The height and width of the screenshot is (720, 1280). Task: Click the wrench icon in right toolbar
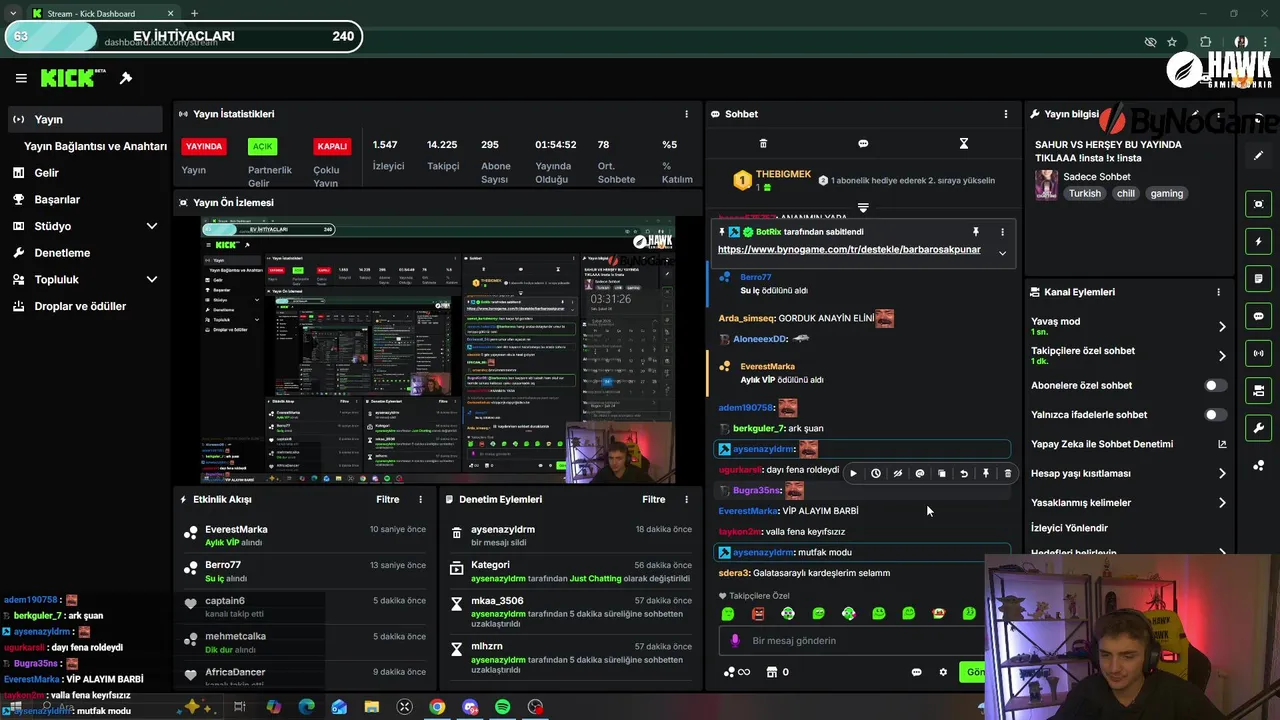pos(1259,428)
